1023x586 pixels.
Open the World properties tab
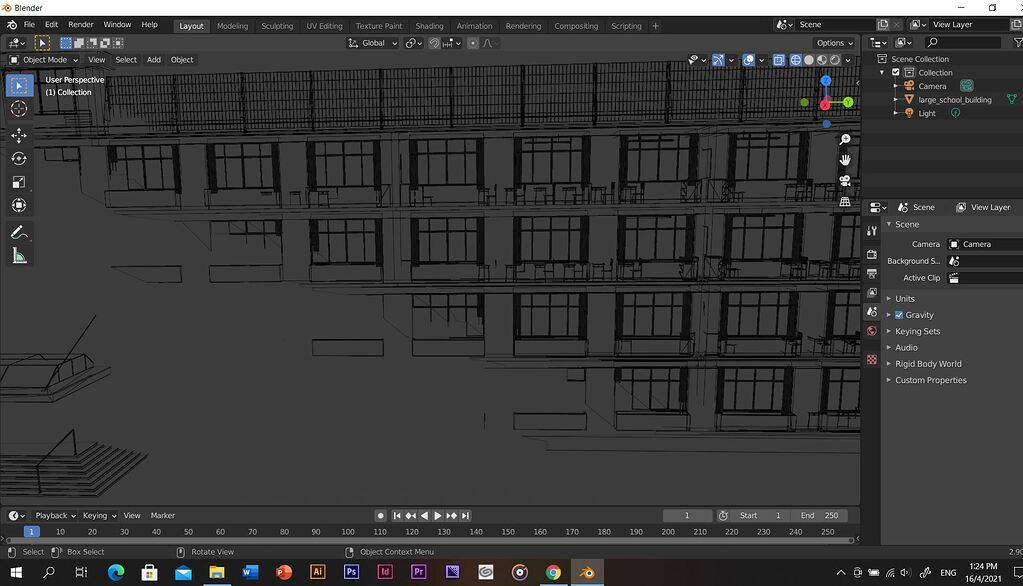[x=872, y=331]
